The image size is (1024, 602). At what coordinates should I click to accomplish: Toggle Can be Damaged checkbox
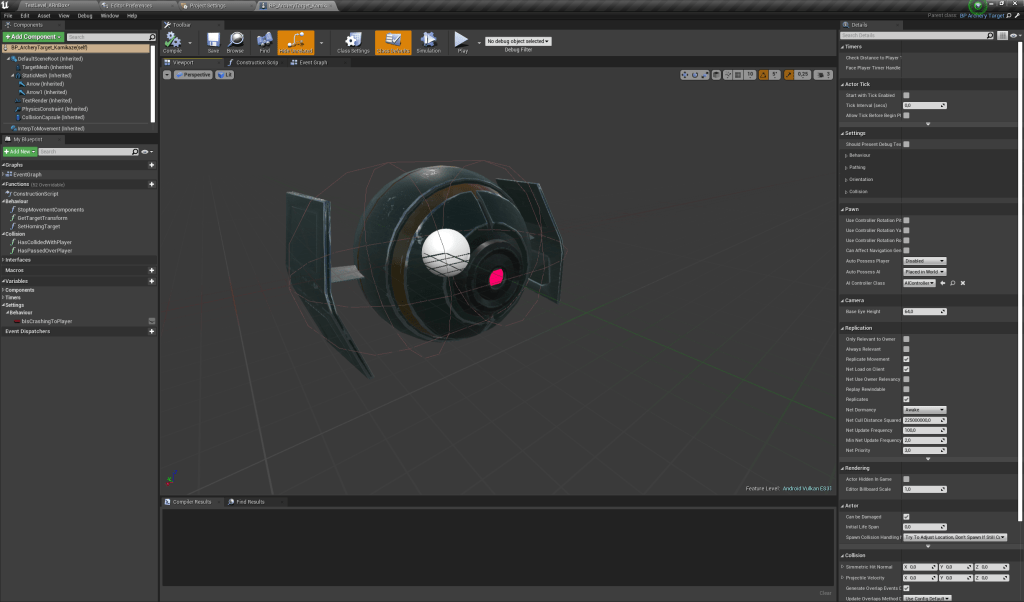(906, 516)
